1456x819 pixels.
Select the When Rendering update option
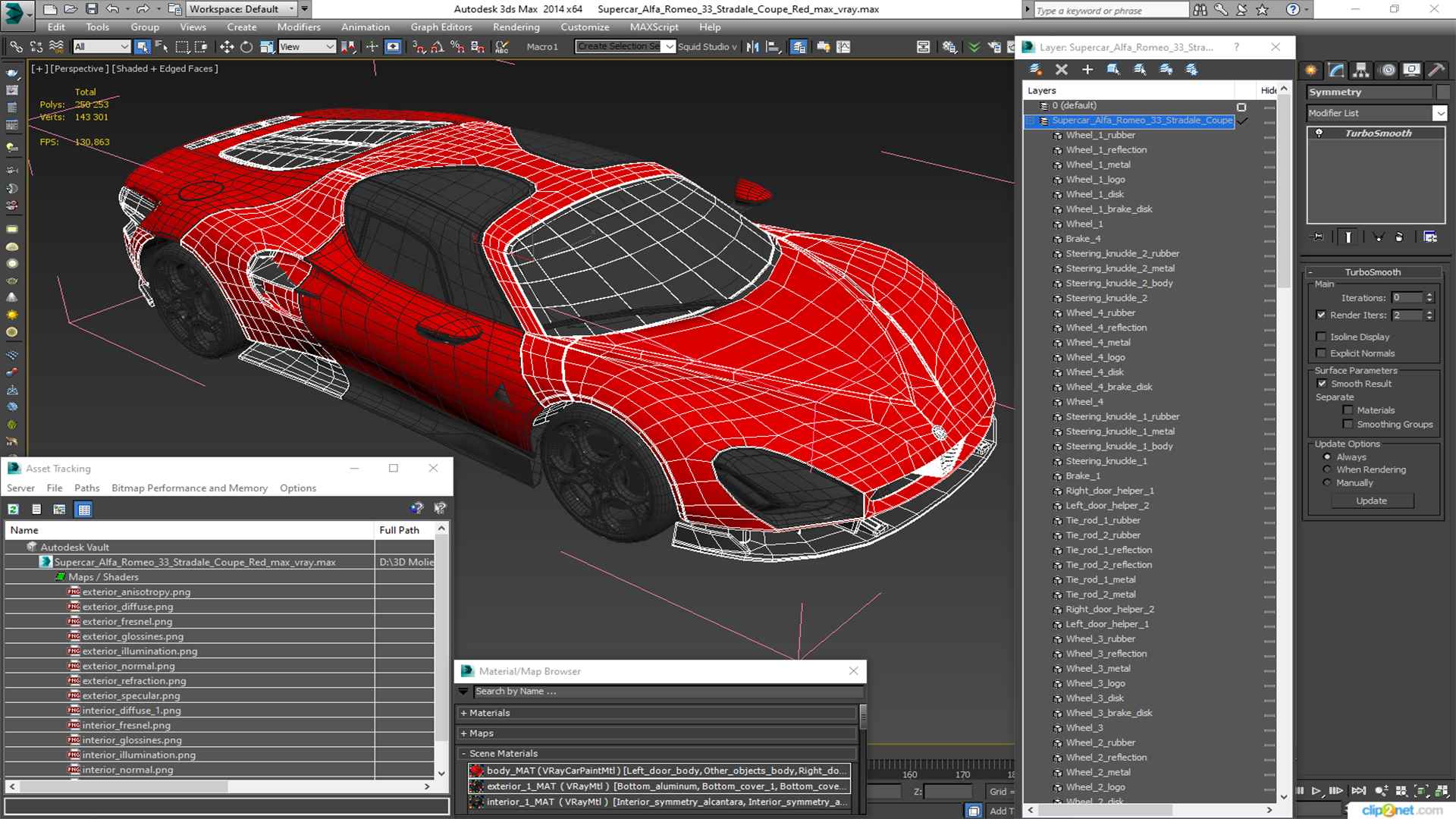click(1327, 470)
